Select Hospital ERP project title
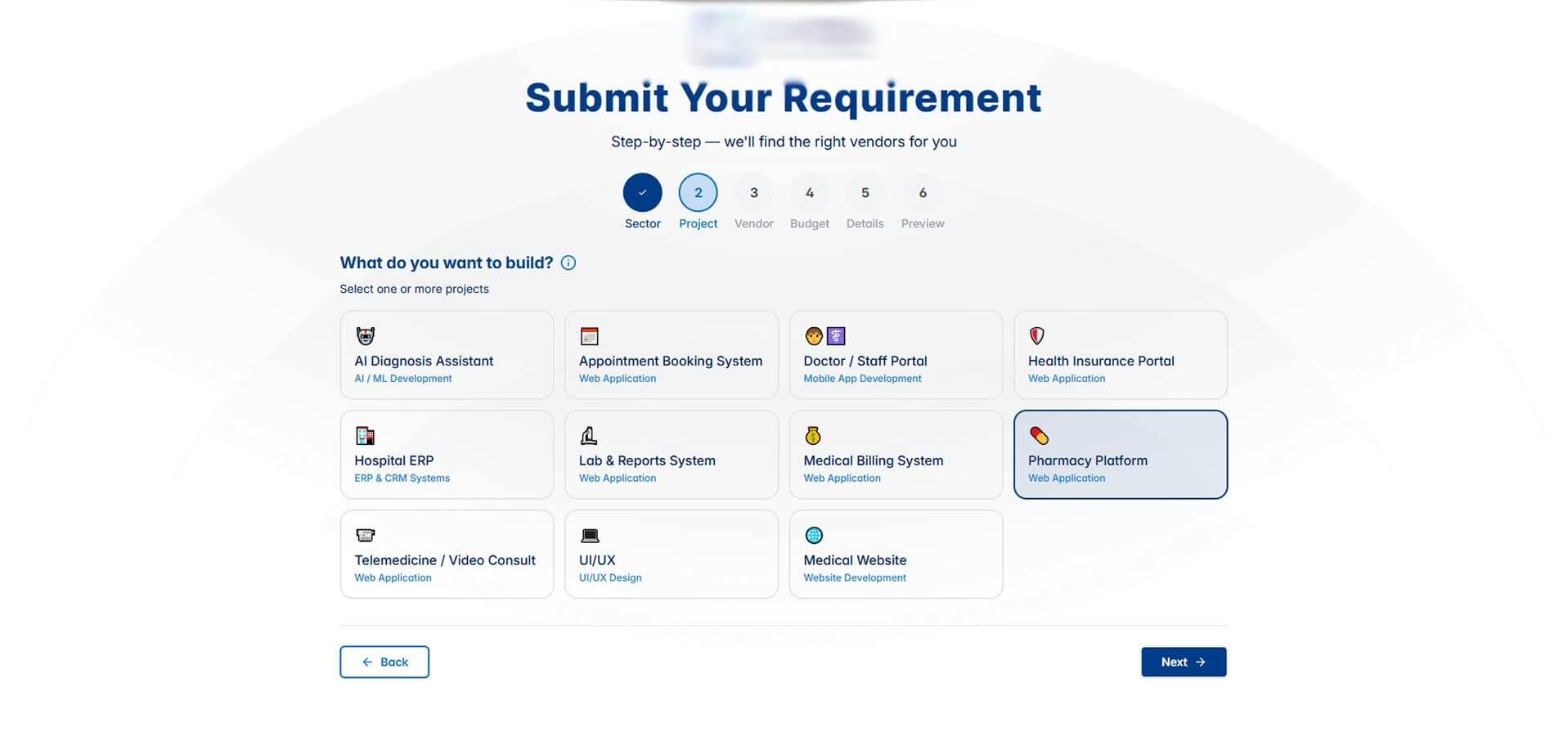1568x750 pixels. tap(394, 460)
